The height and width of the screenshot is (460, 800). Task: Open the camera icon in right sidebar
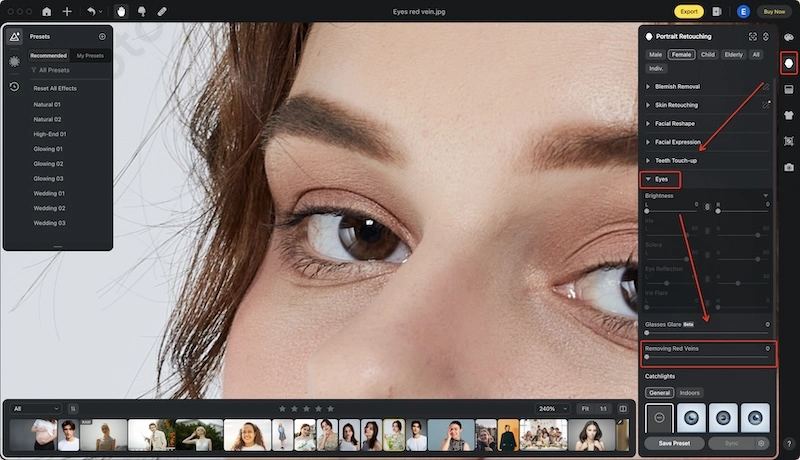tap(789, 167)
